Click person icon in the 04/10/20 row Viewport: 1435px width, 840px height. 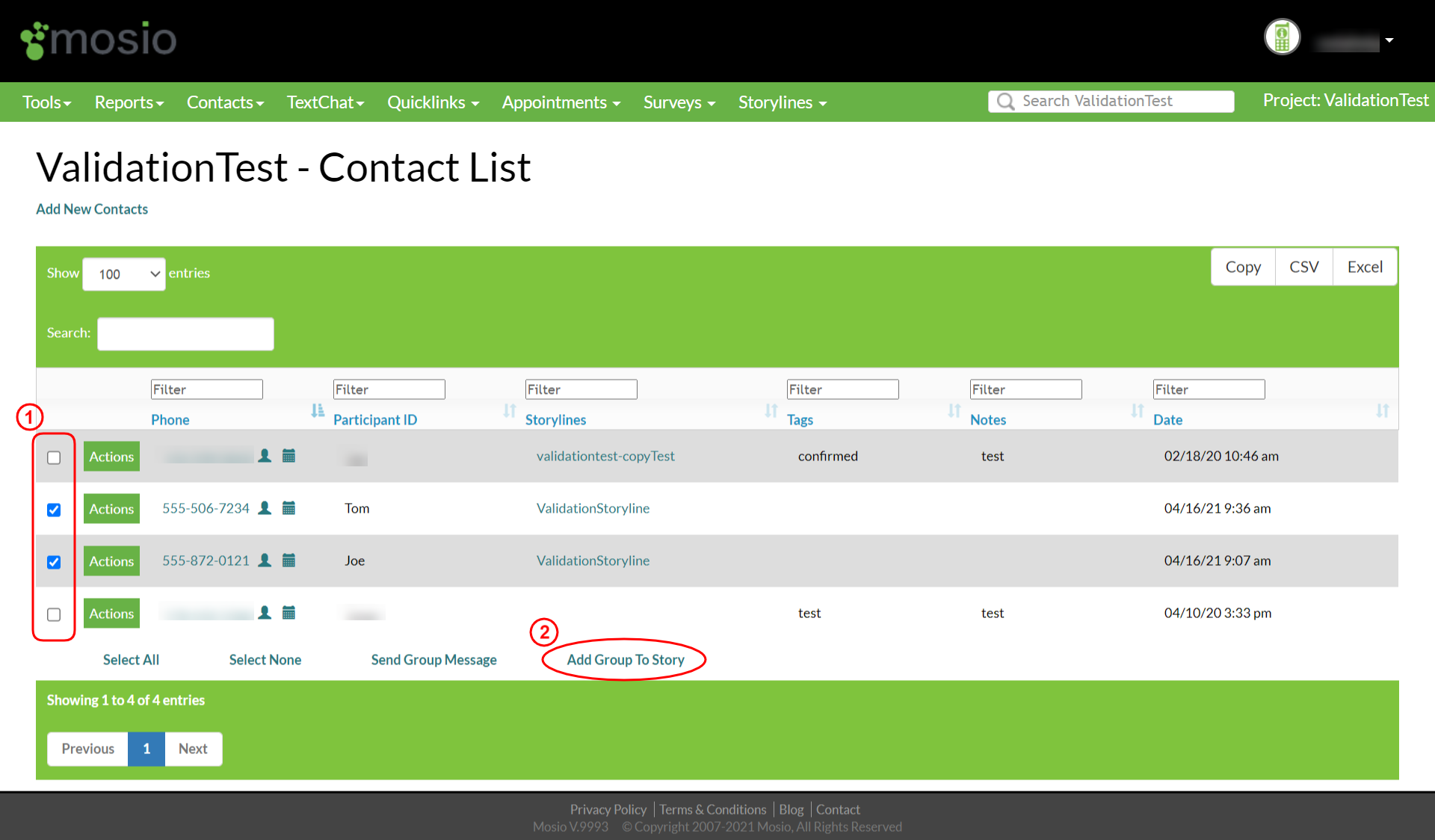tap(265, 613)
